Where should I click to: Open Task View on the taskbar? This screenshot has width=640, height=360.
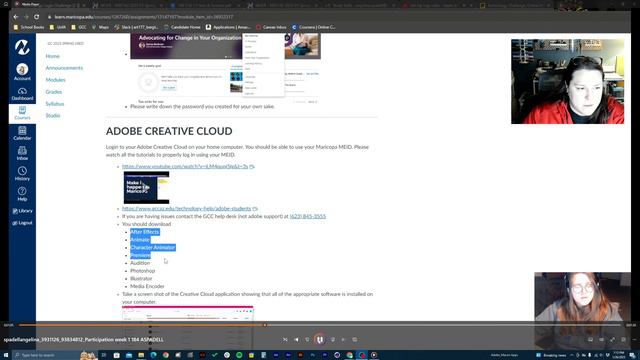(x=104, y=355)
